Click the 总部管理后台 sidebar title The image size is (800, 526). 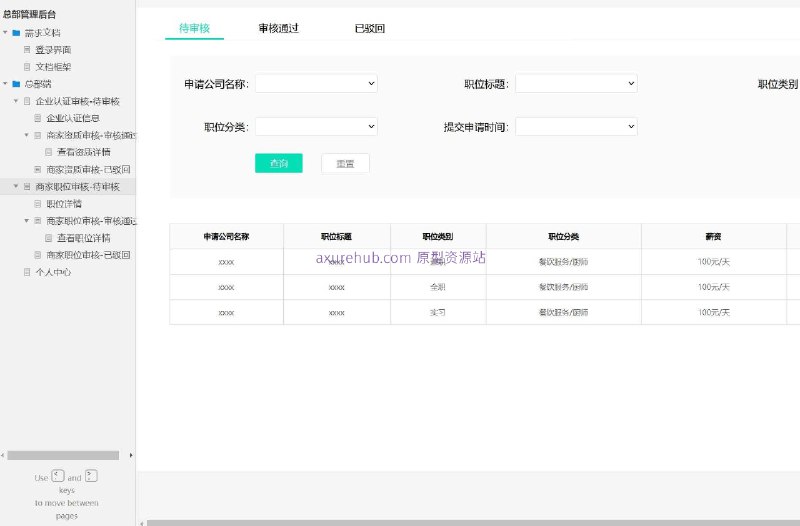(29, 14)
